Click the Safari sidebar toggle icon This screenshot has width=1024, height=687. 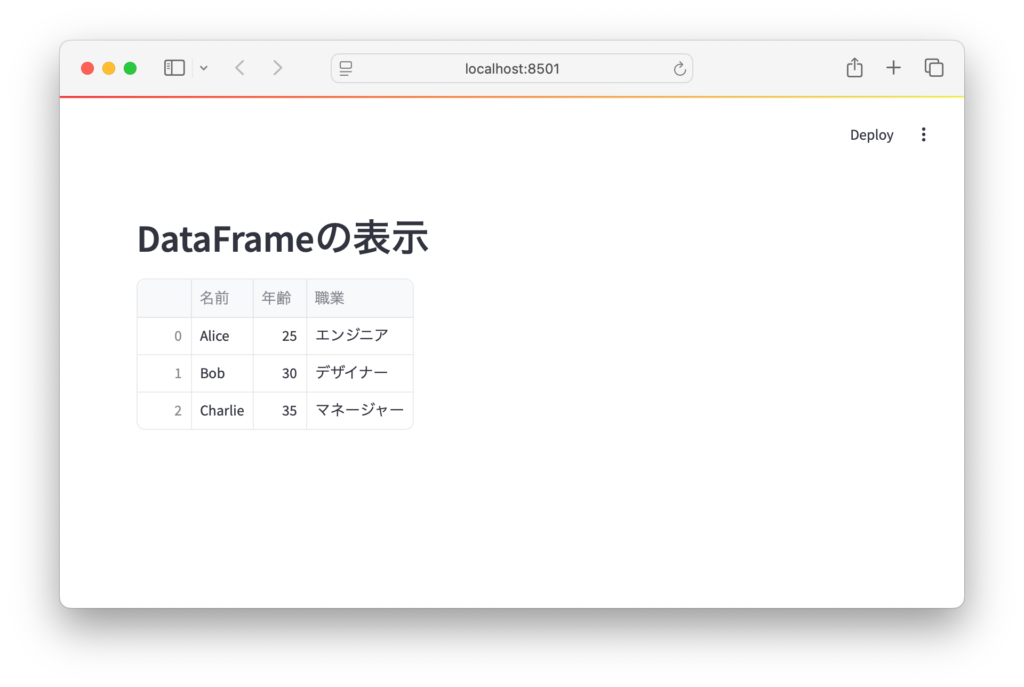[x=174, y=68]
